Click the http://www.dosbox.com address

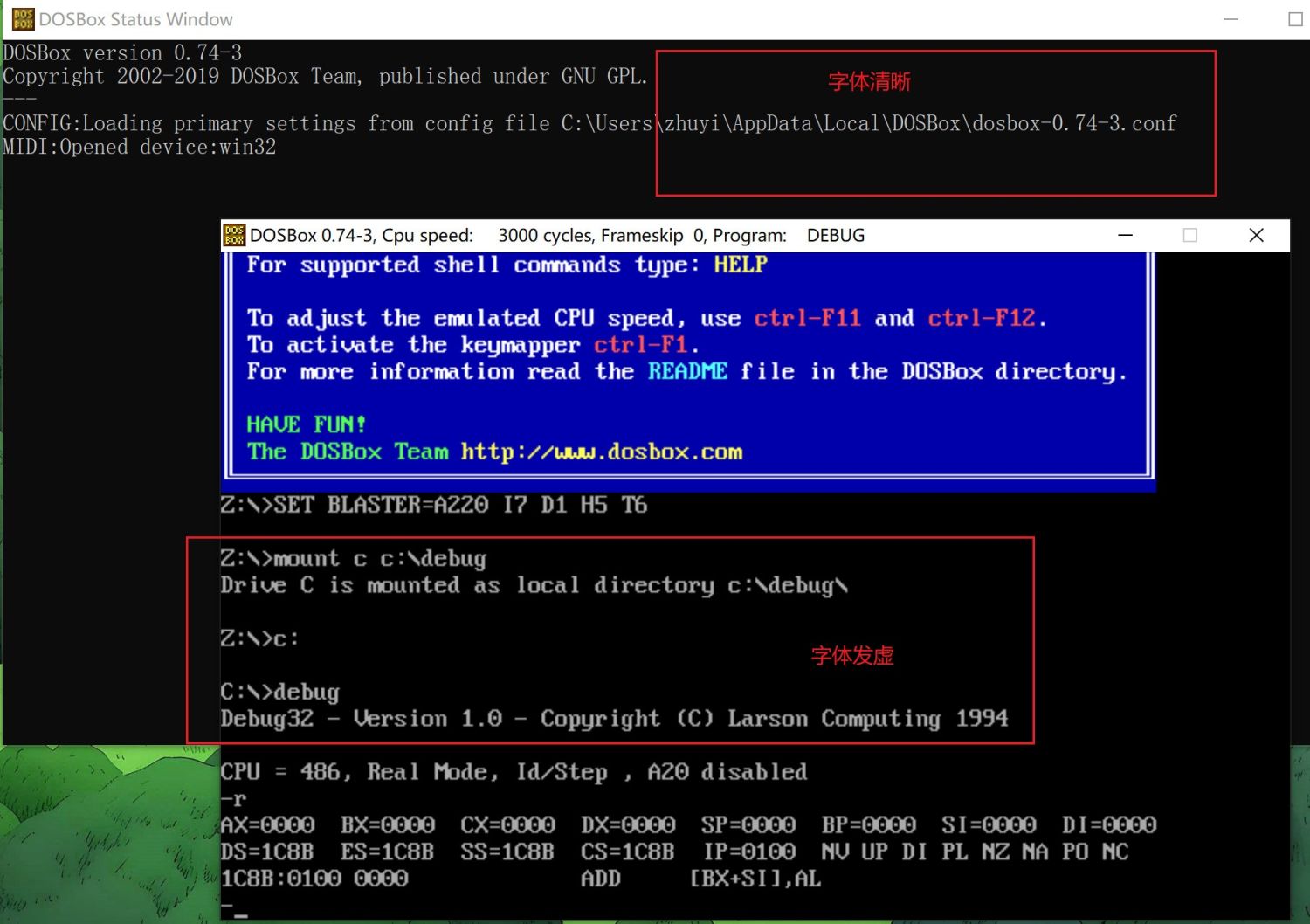(602, 452)
